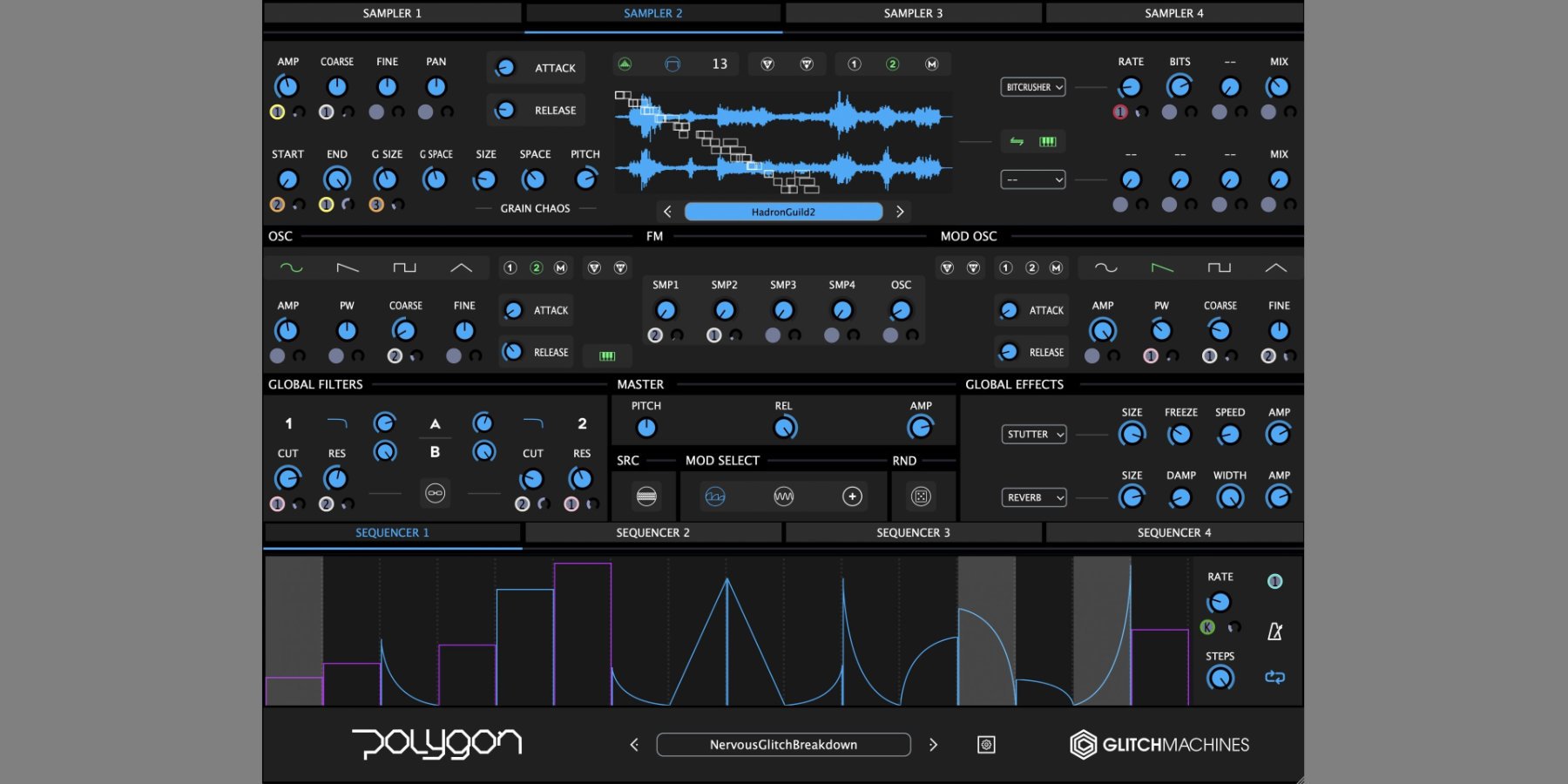Go to previous sample before HadronGuild2
The height and width of the screenshot is (784, 1568).
tap(667, 212)
